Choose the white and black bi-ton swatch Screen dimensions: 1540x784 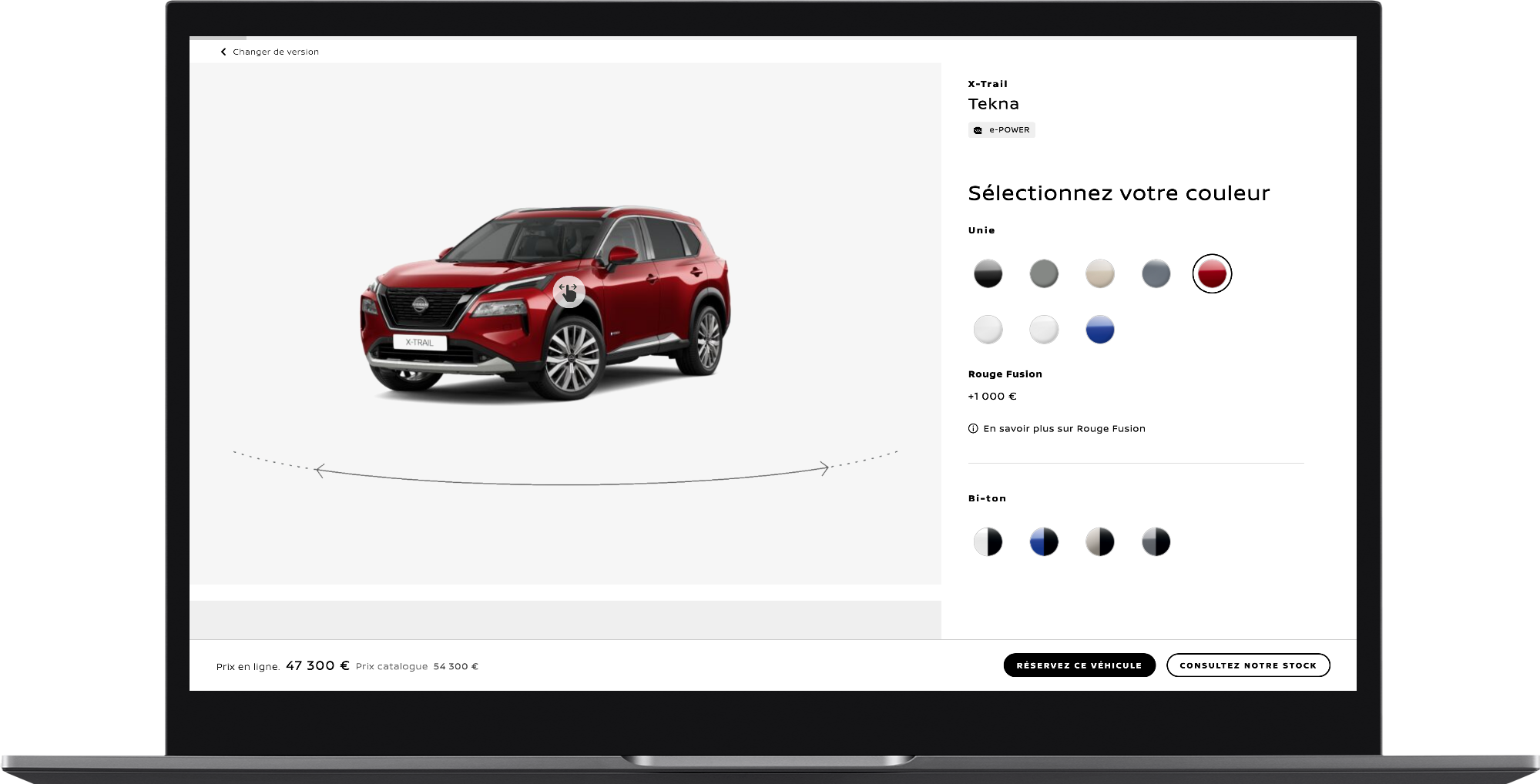point(988,541)
